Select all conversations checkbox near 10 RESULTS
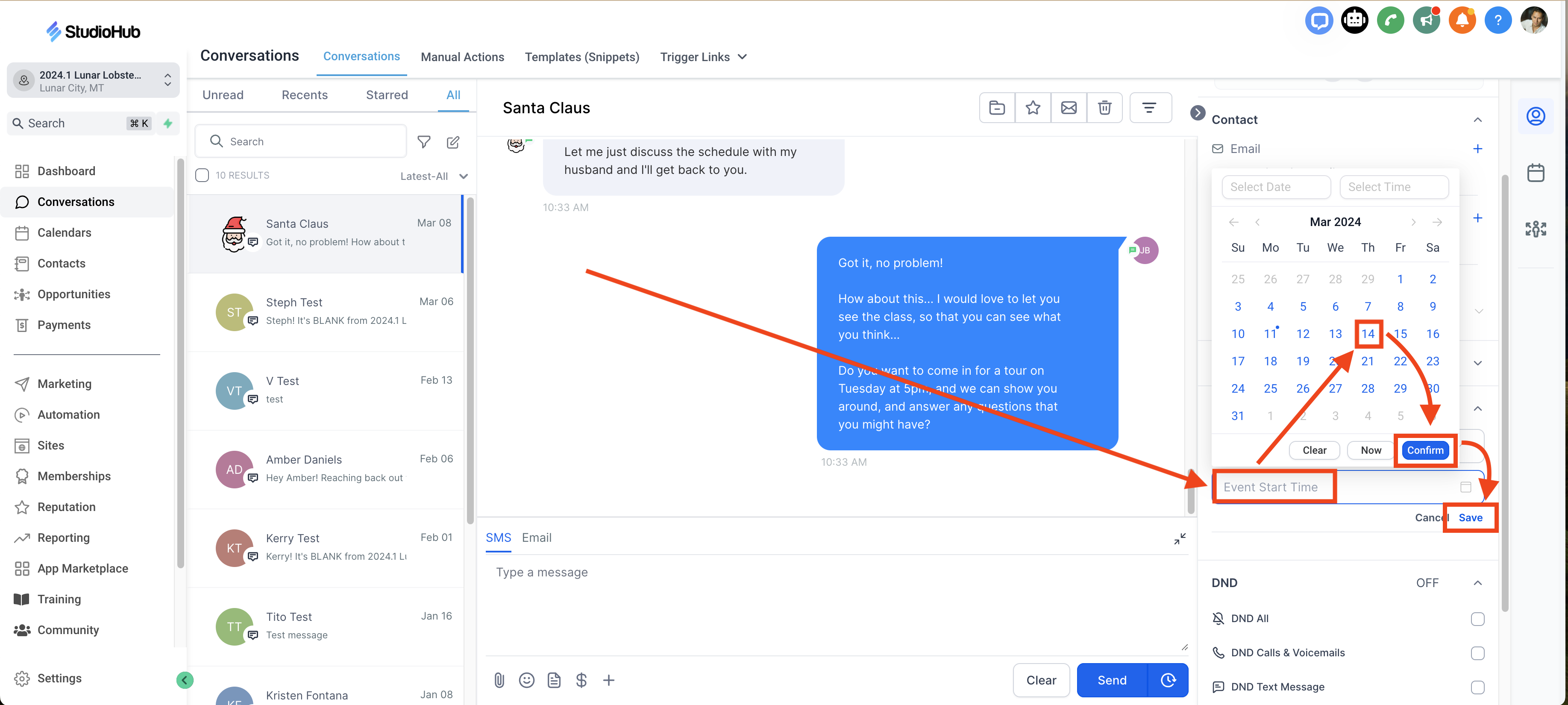 [x=202, y=175]
